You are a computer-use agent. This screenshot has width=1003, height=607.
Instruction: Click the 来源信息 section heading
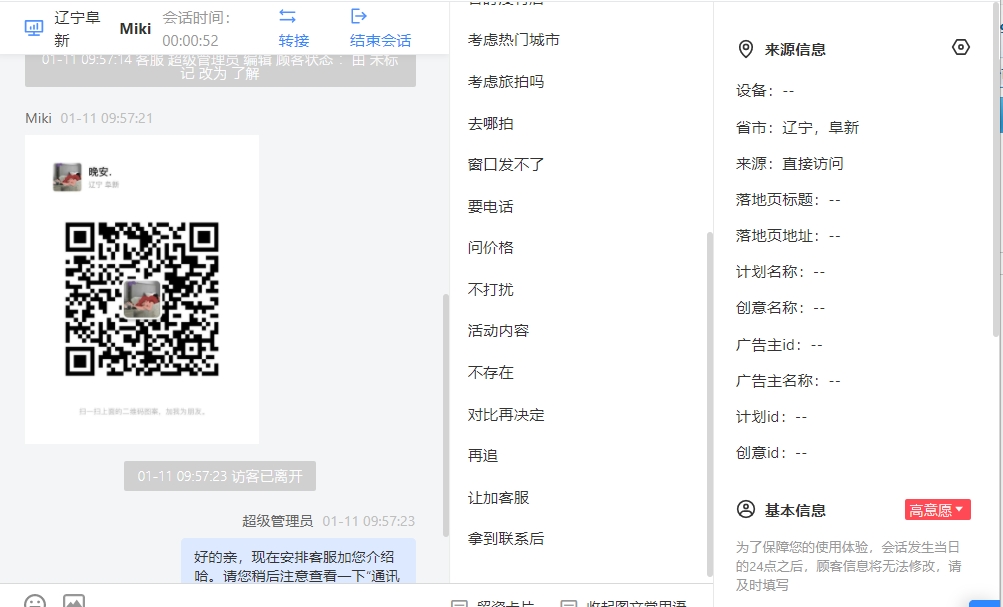pos(795,49)
